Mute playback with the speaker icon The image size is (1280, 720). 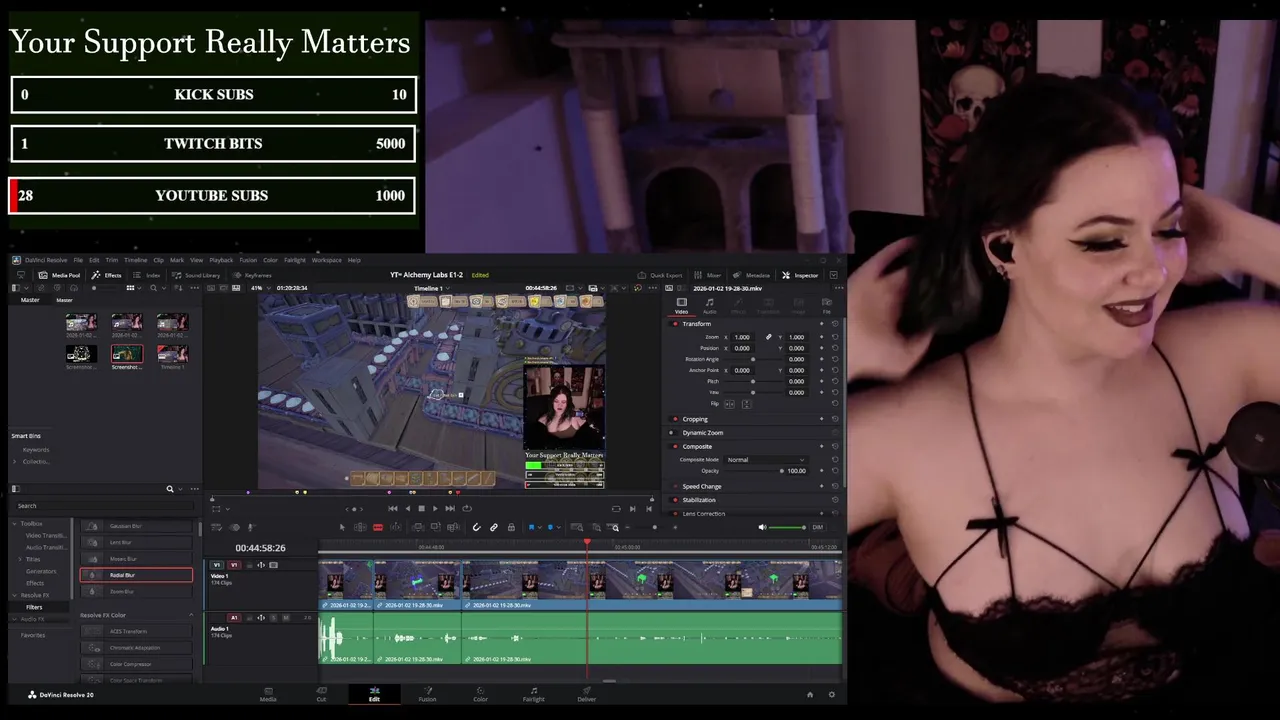click(x=762, y=527)
